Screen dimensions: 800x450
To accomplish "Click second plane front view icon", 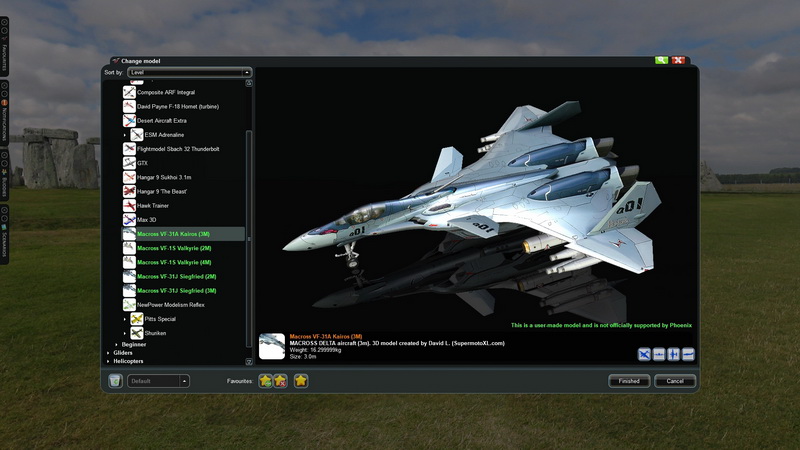I will point(659,354).
